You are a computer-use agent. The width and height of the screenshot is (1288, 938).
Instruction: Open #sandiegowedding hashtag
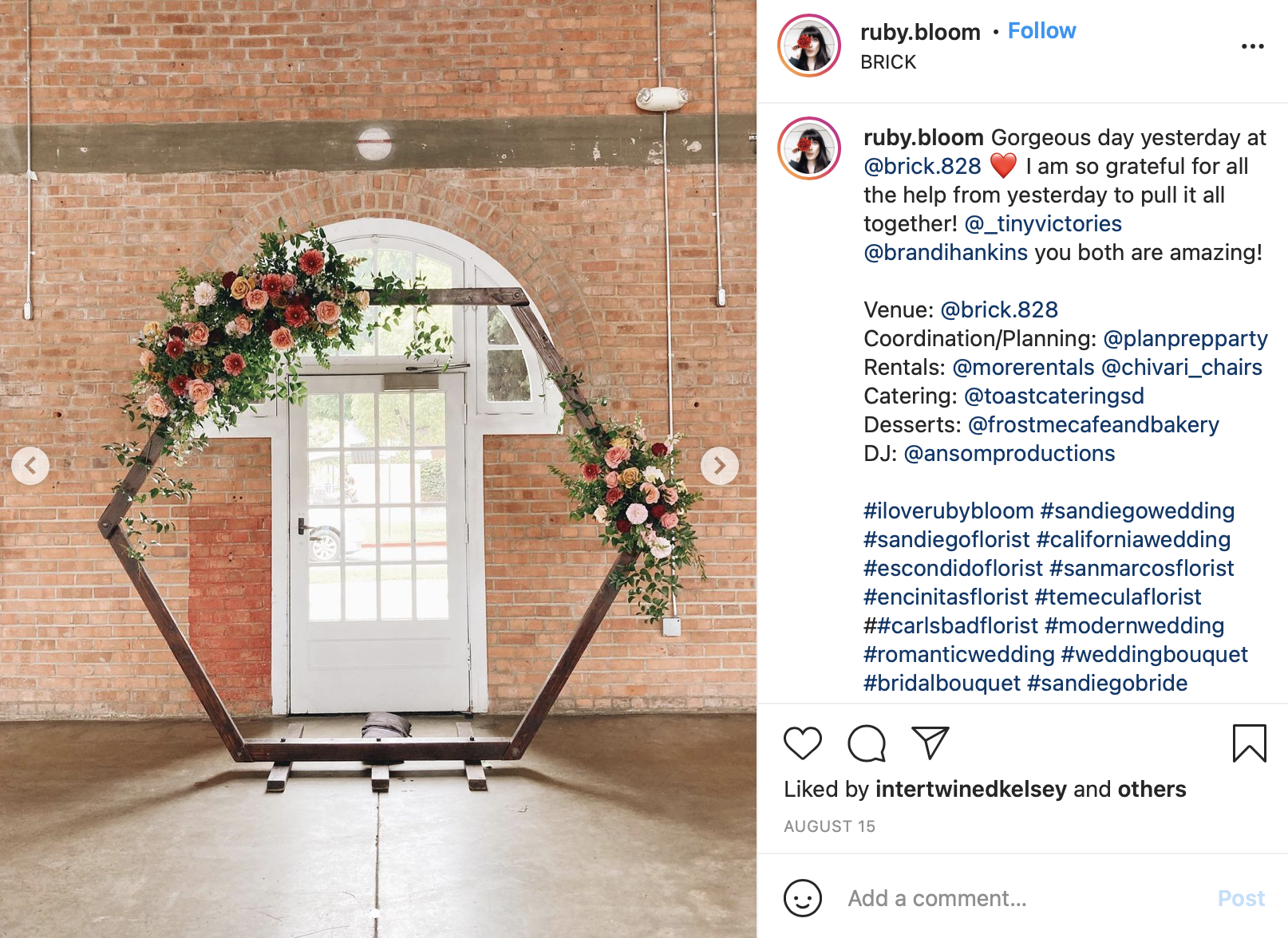click(x=1137, y=510)
